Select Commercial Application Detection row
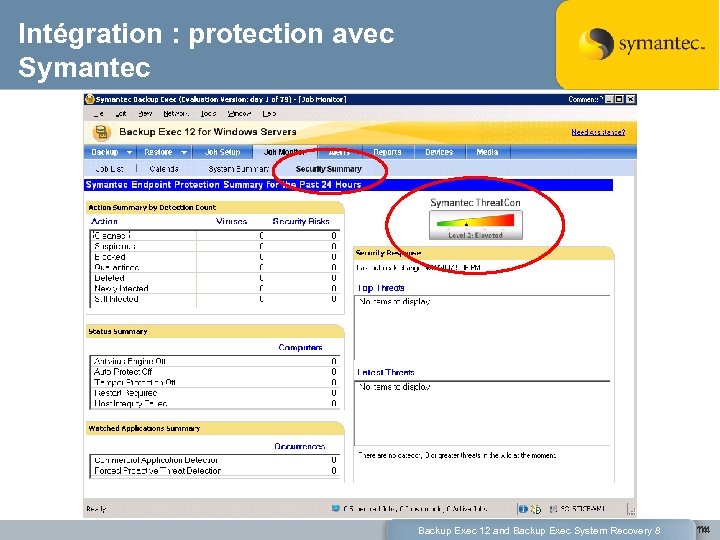The height and width of the screenshot is (540, 720). point(215,460)
